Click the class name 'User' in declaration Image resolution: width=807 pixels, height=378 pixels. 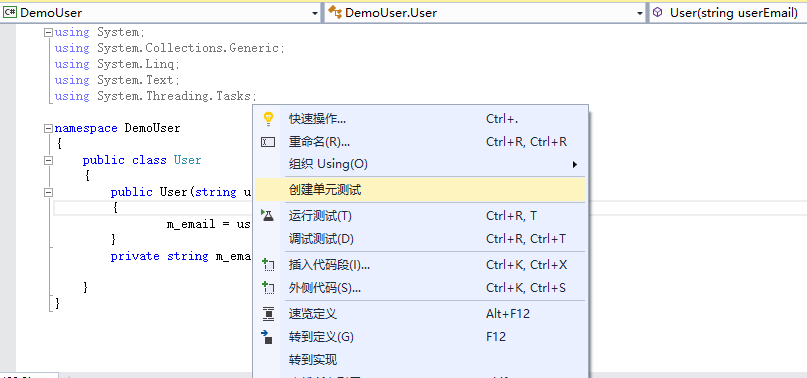187,160
